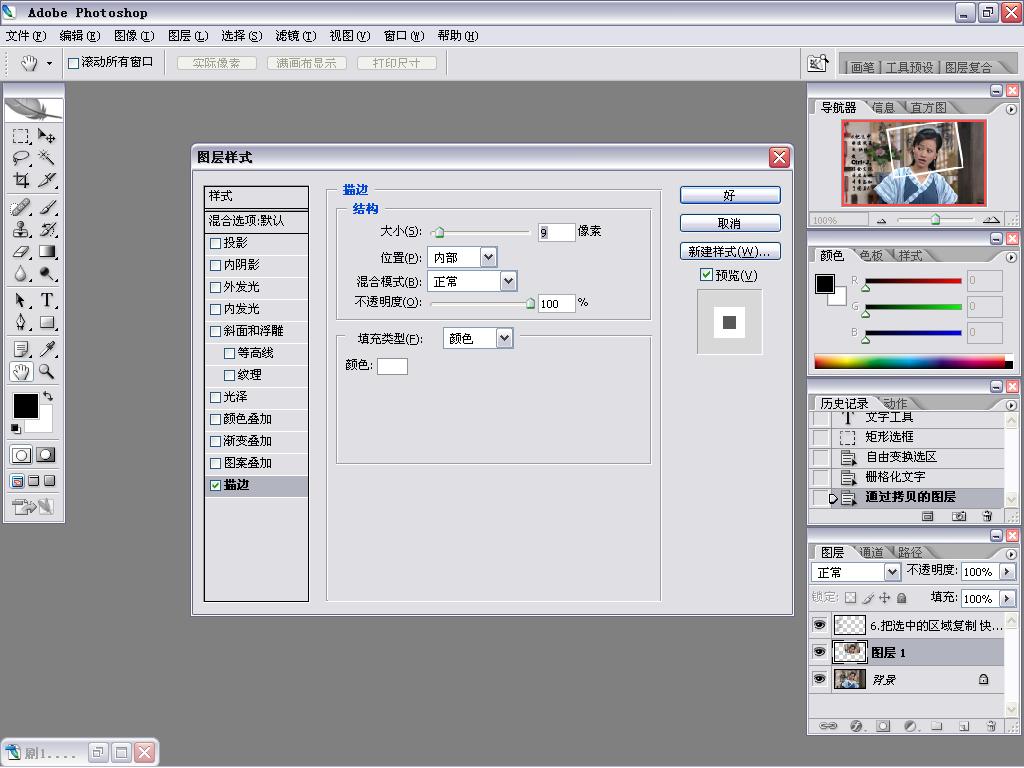Select the Type tool

point(46,300)
